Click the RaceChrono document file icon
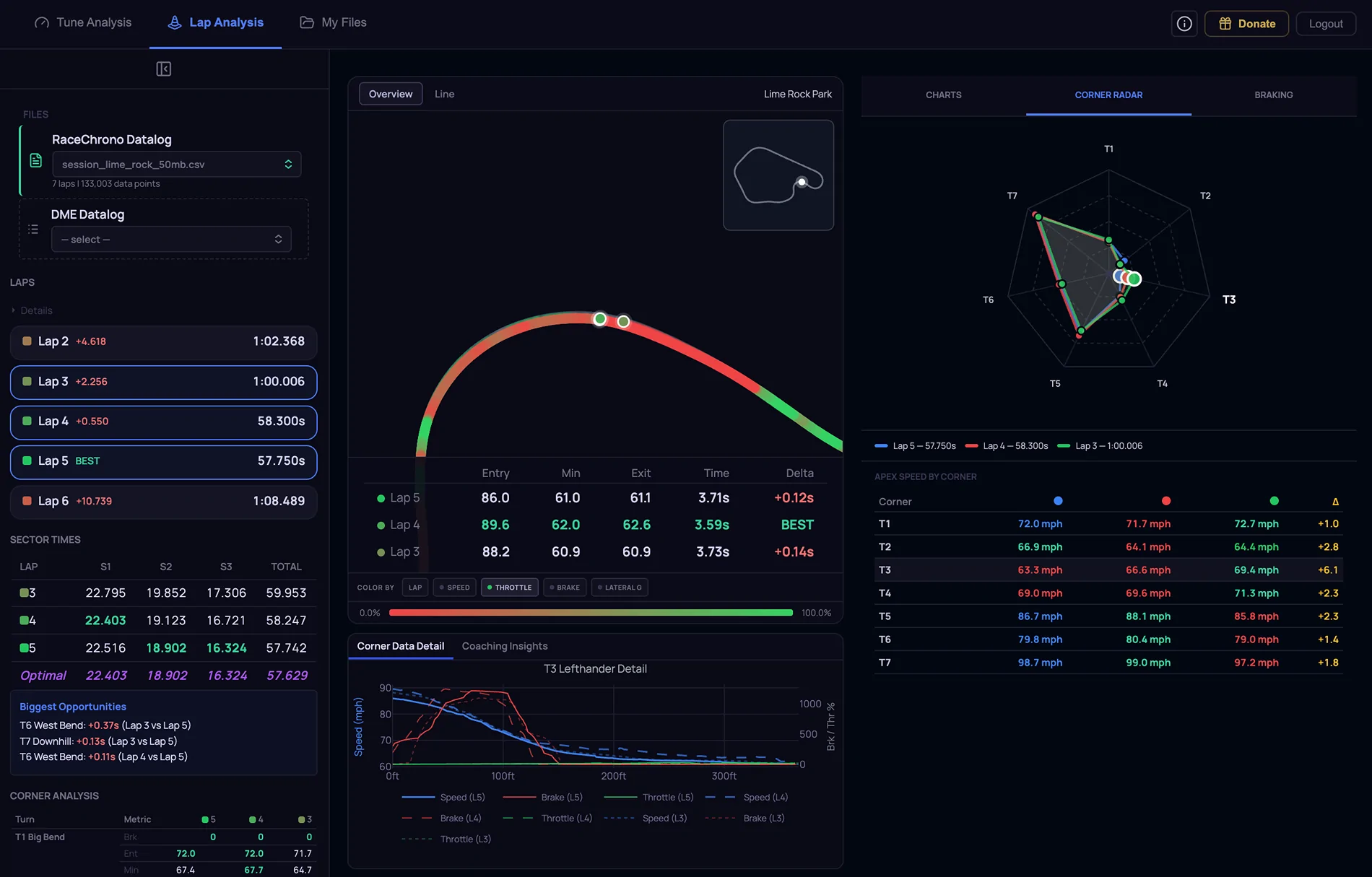The height and width of the screenshot is (877, 1372). [35, 160]
